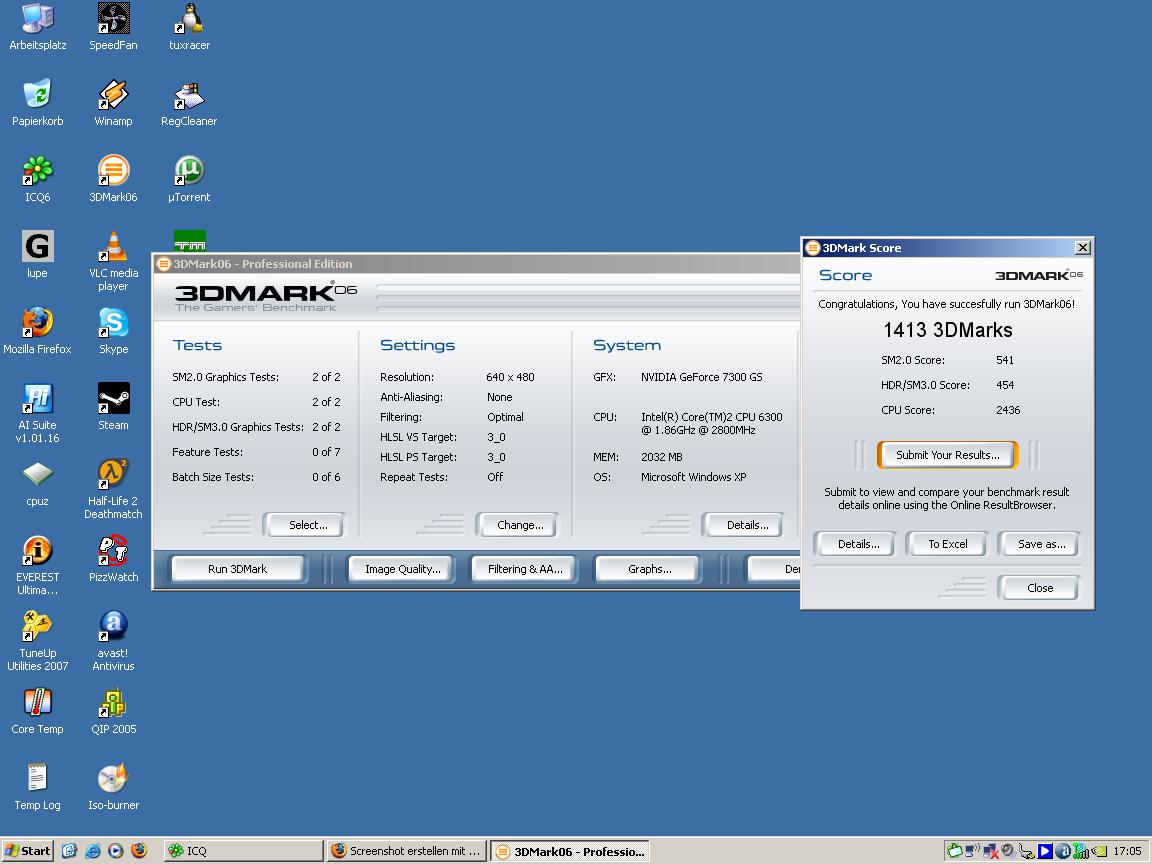
Task: Click Show Desktop in quick launch
Action: click(69, 851)
